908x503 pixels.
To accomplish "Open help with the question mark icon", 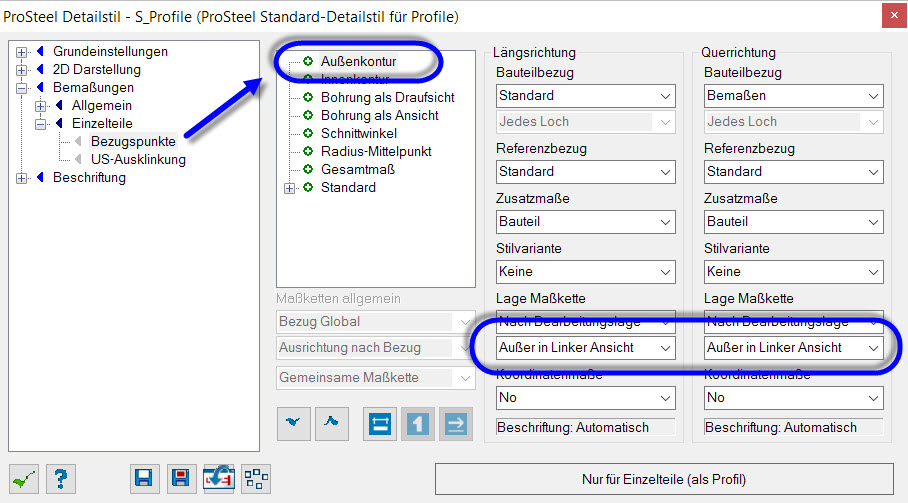I will (x=61, y=479).
